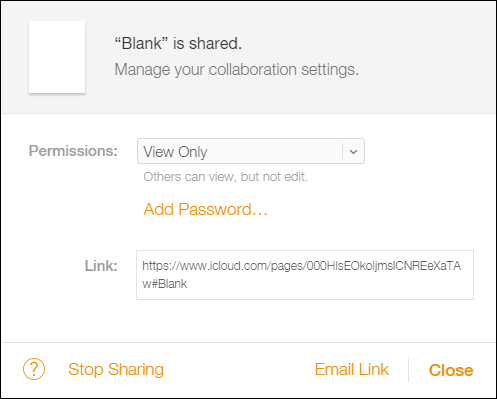Choose Email Link in the footer
497x399 pixels.
tap(352, 369)
